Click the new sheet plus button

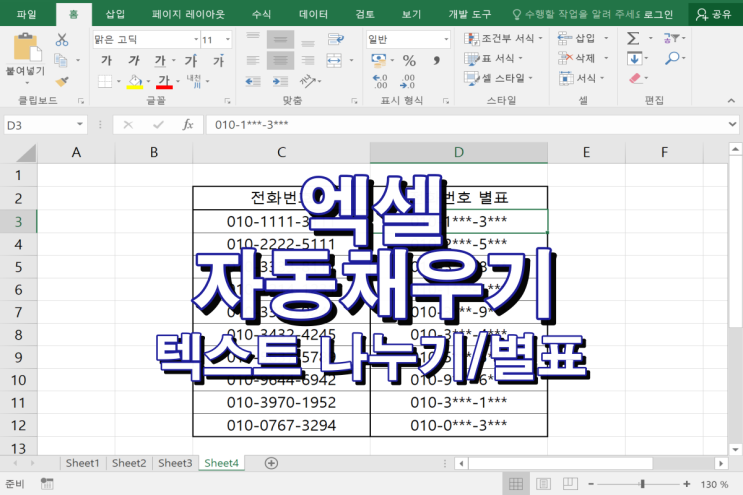click(271, 463)
